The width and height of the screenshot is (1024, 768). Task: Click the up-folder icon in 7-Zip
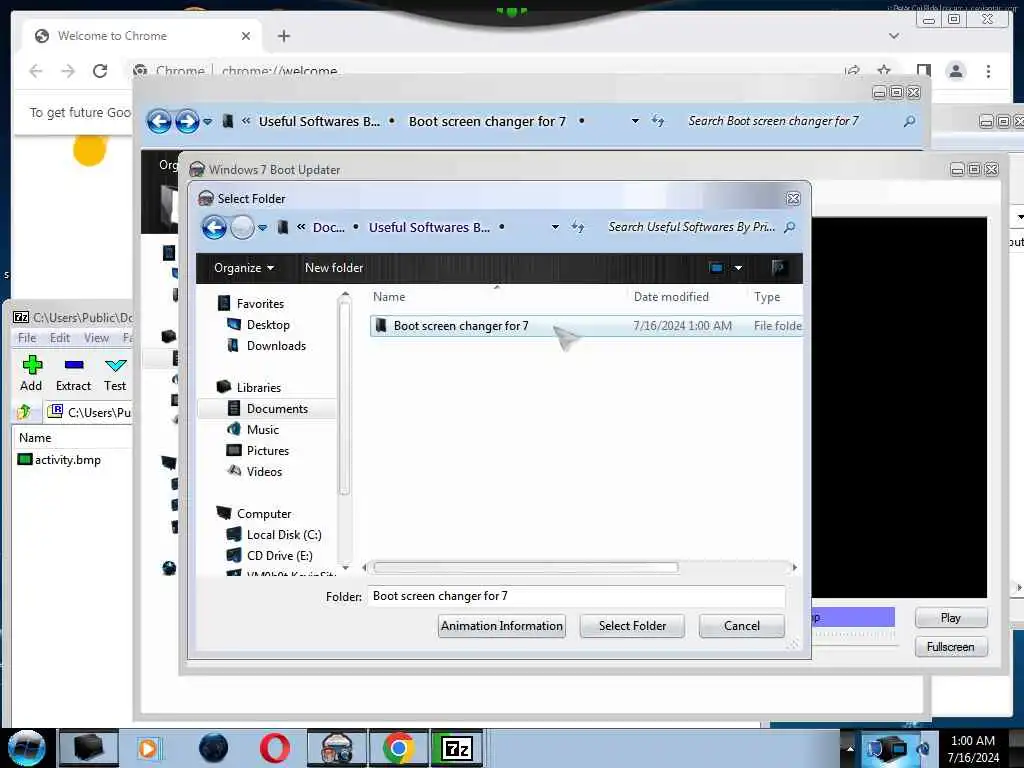click(x=24, y=412)
